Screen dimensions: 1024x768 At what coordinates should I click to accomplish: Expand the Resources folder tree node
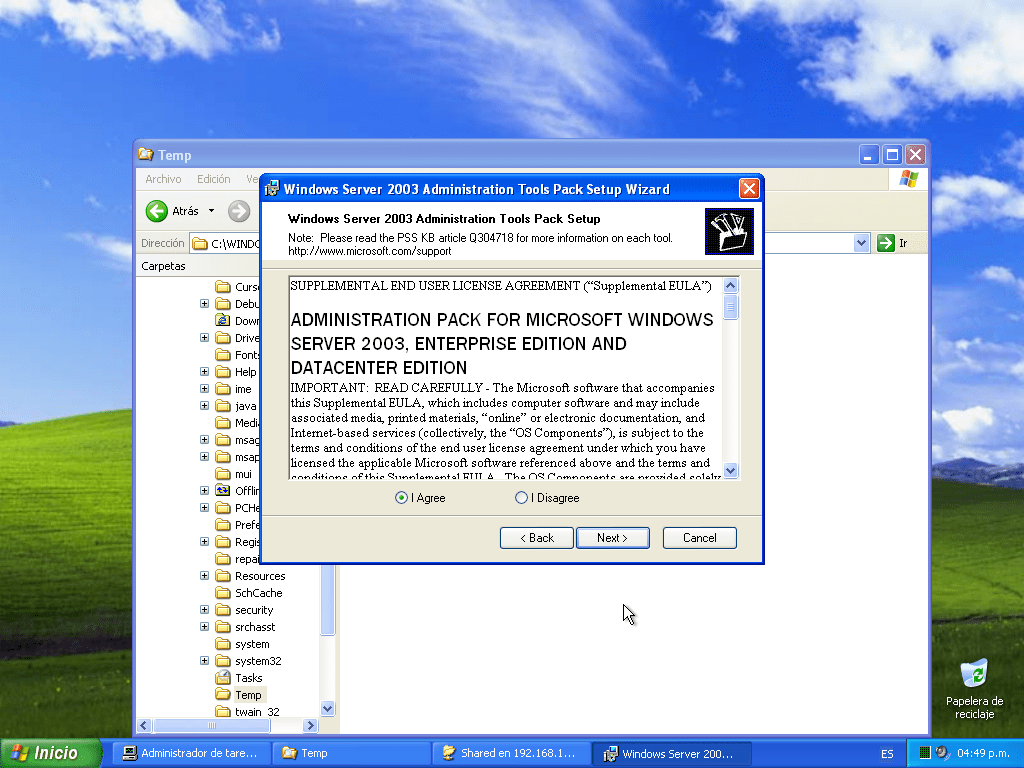(205, 576)
